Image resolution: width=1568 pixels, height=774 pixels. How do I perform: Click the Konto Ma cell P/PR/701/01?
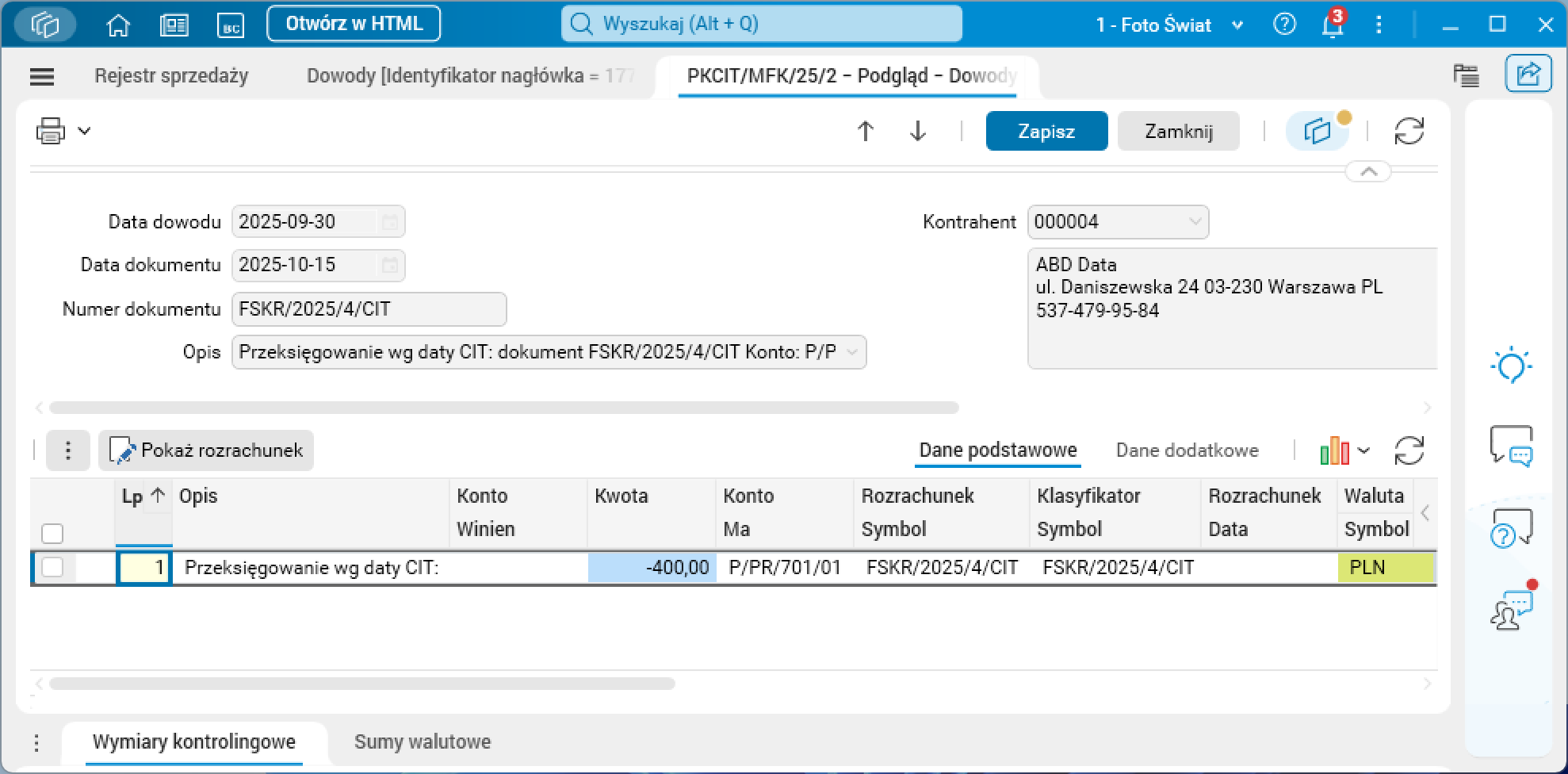pyautogui.click(x=785, y=568)
